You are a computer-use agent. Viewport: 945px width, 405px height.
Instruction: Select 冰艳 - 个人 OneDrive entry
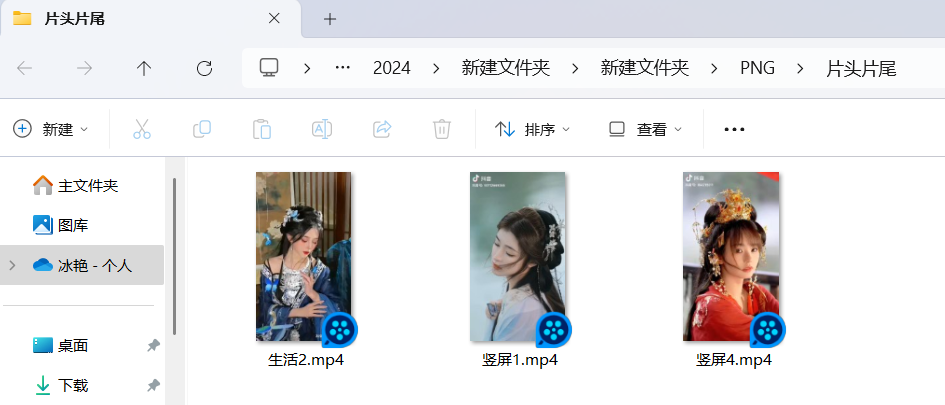(x=82, y=265)
